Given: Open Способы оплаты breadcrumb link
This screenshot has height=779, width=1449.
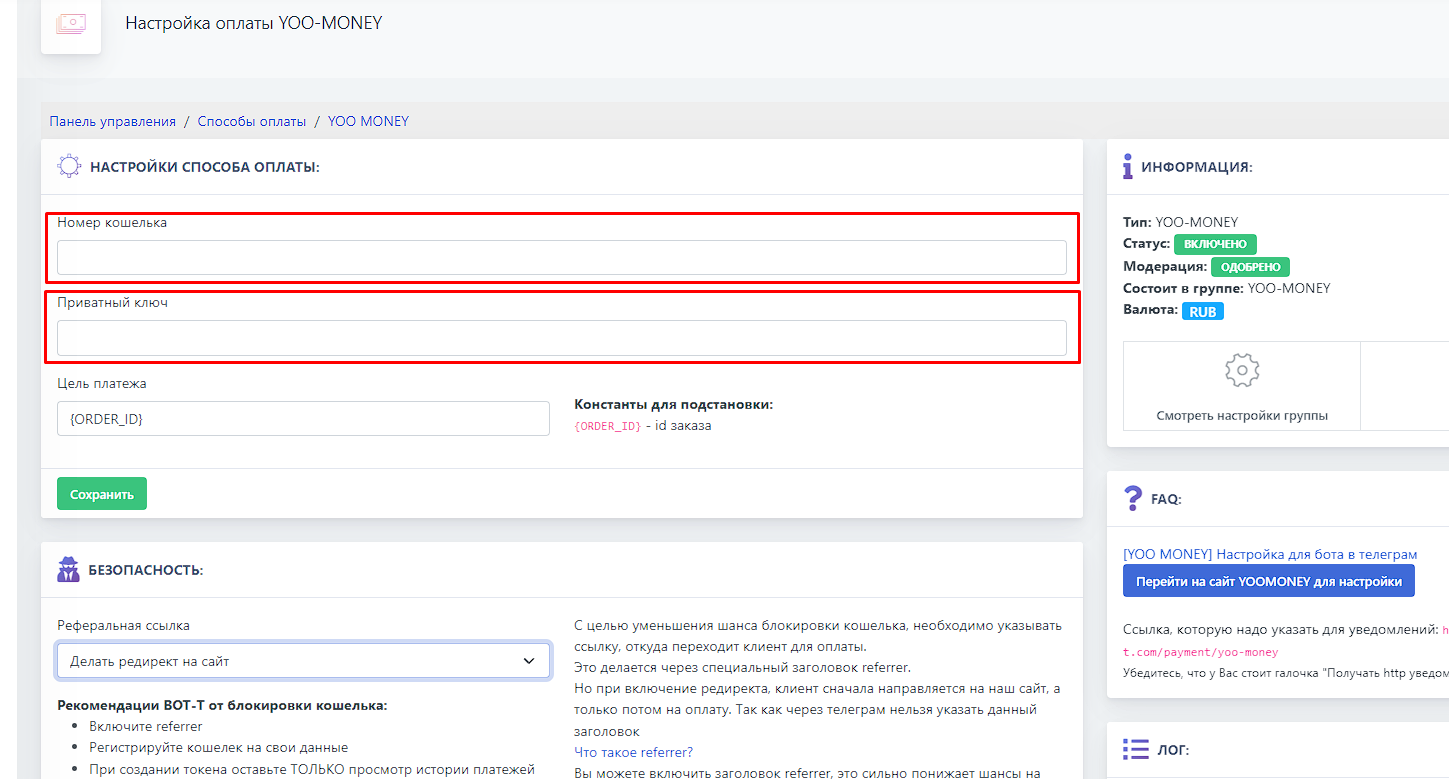Looking at the screenshot, I should (252, 121).
